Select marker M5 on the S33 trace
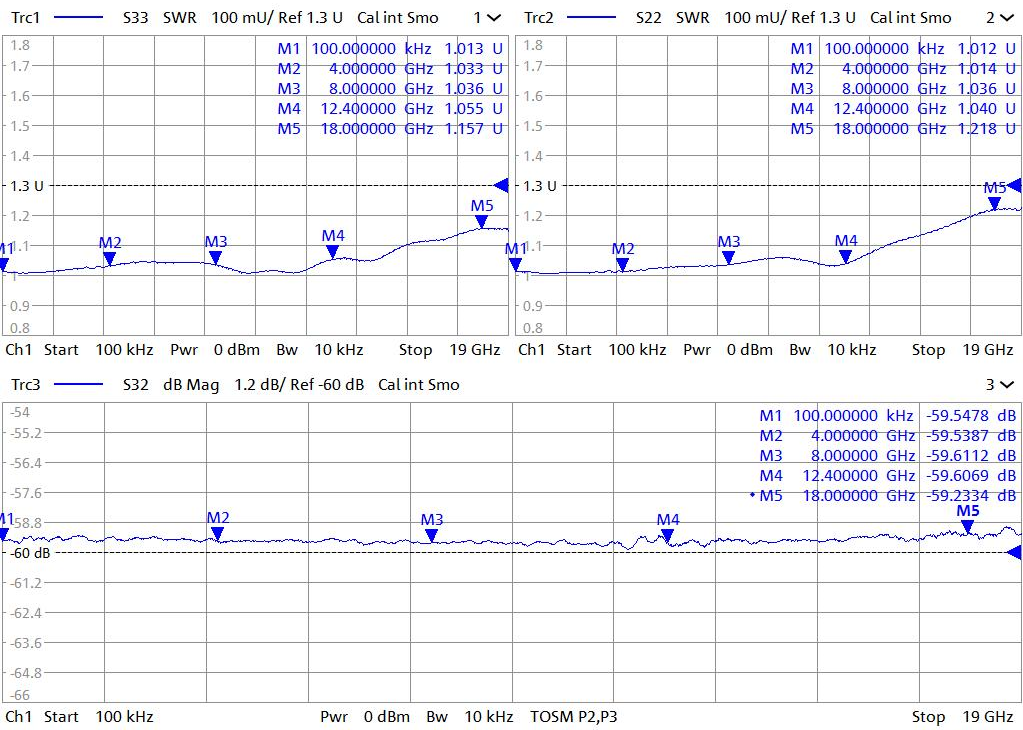This screenshot has width=1023, height=730. click(x=482, y=222)
